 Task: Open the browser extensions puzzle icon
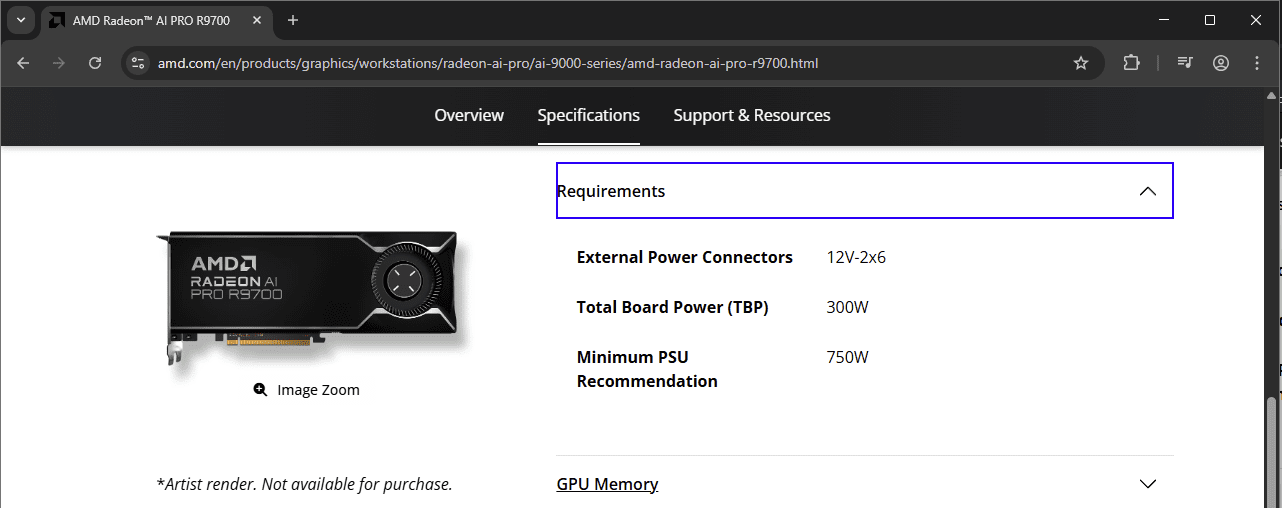click(x=1131, y=63)
